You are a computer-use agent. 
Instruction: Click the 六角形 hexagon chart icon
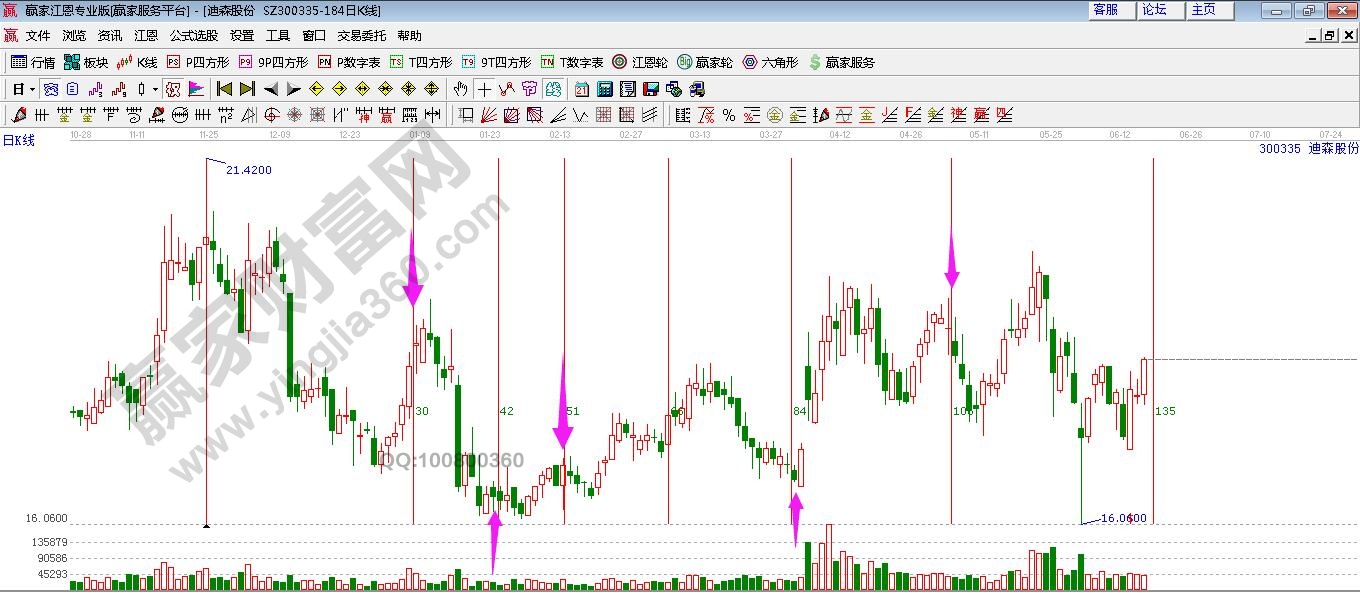770,62
